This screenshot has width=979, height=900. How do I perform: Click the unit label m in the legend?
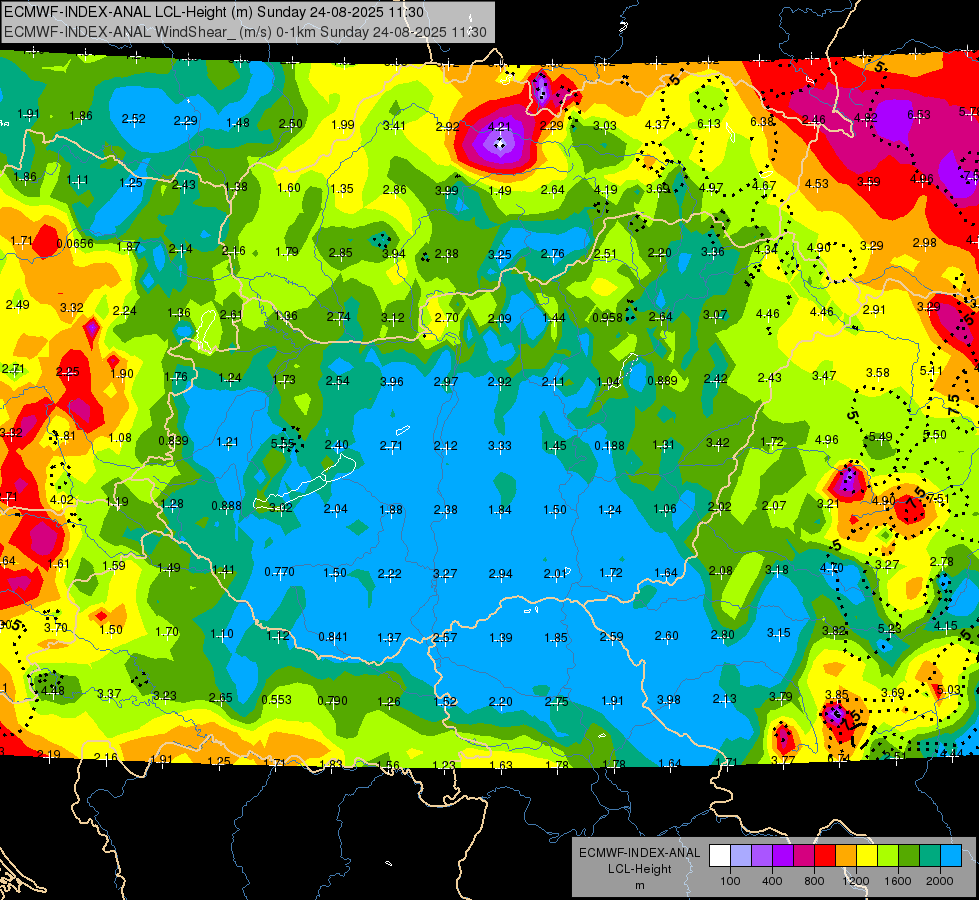coord(639,885)
